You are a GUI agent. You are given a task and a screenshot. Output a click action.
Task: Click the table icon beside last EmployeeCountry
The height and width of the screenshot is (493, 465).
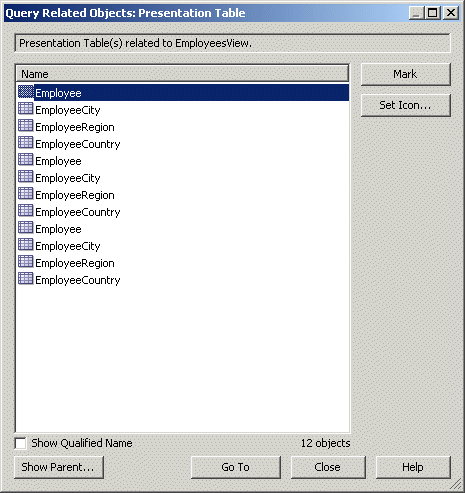[x=26, y=279]
